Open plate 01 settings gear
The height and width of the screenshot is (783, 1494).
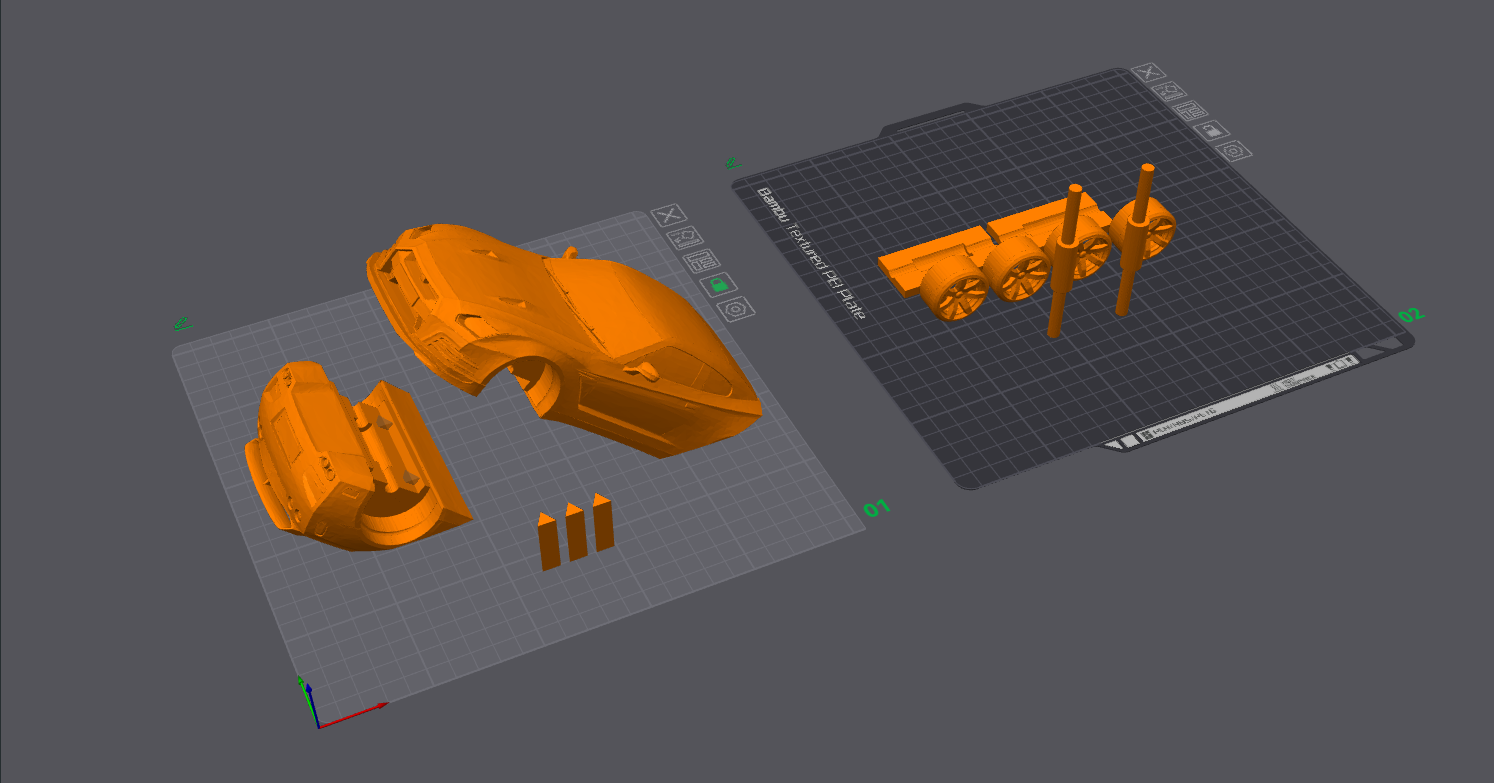coord(737,309)
